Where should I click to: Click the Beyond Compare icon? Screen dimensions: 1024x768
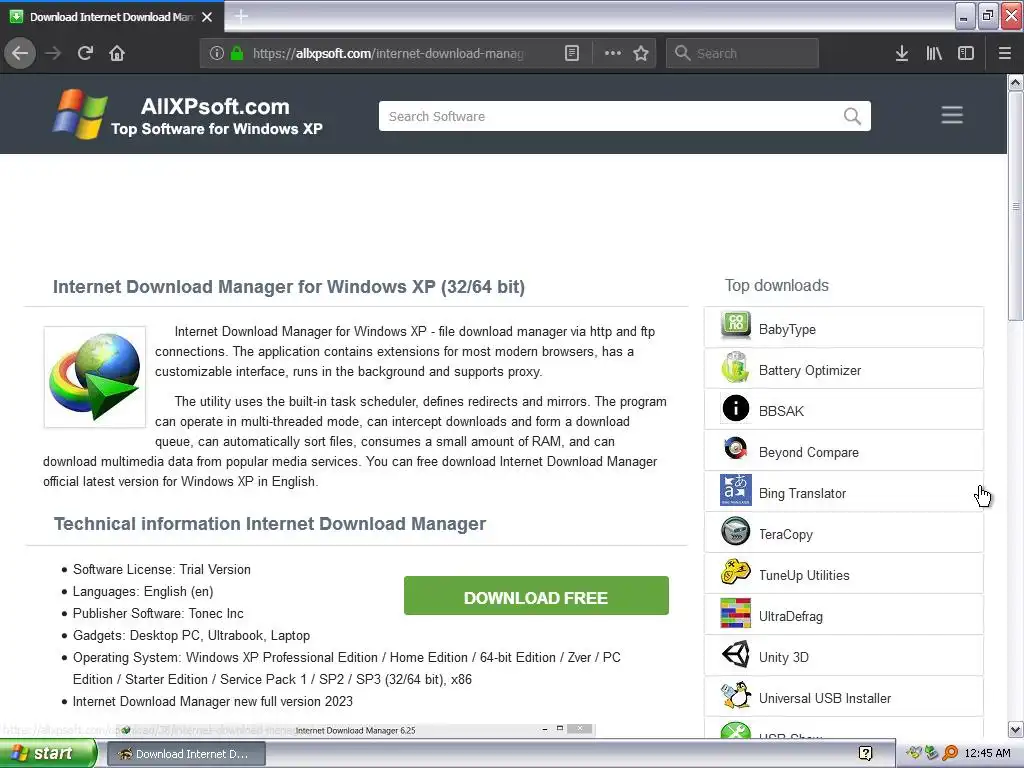click(x=735, y=449)
